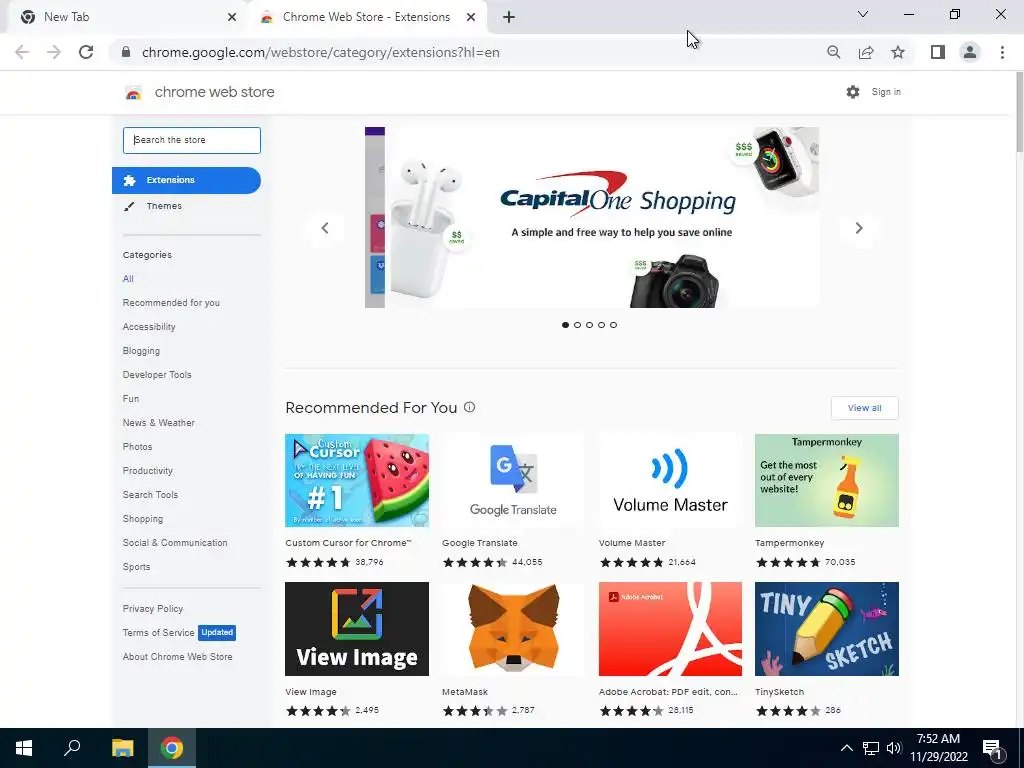
Task: Open the taskbar volume control
Action: tap(893, 748)
